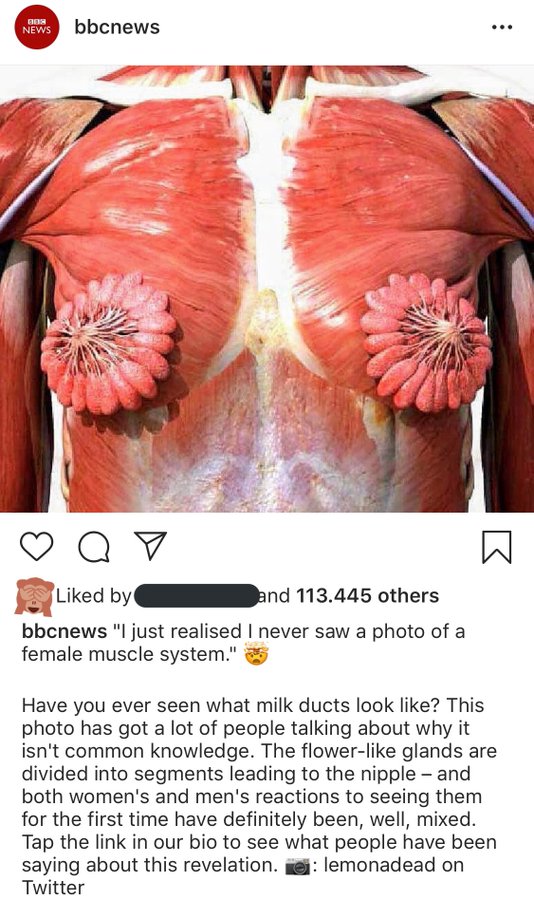Tap the monkey emoji liker avatar
This screenshot has width=534, height=900.
pyautogui.click(x=34, y=596)
